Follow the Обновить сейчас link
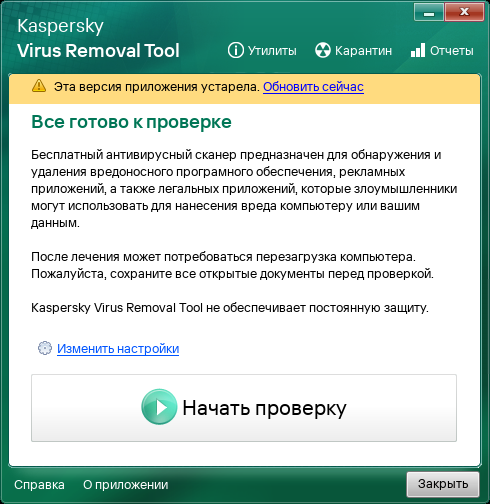Screen dimensions: 490x504 tap(313, 87)
